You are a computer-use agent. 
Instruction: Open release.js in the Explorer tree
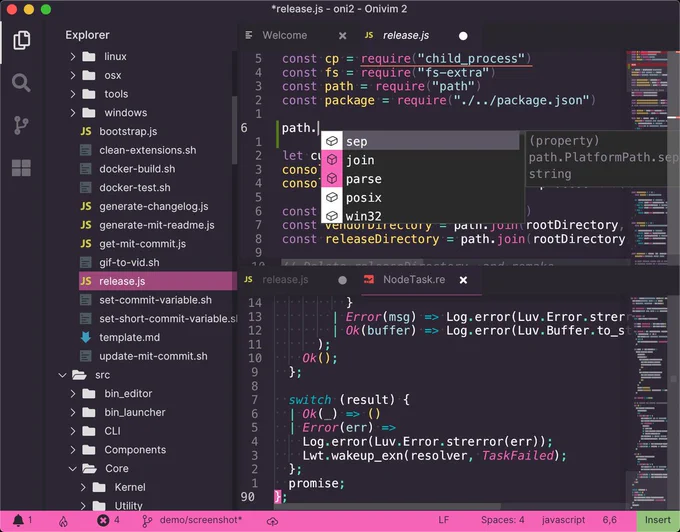[158, 281]
